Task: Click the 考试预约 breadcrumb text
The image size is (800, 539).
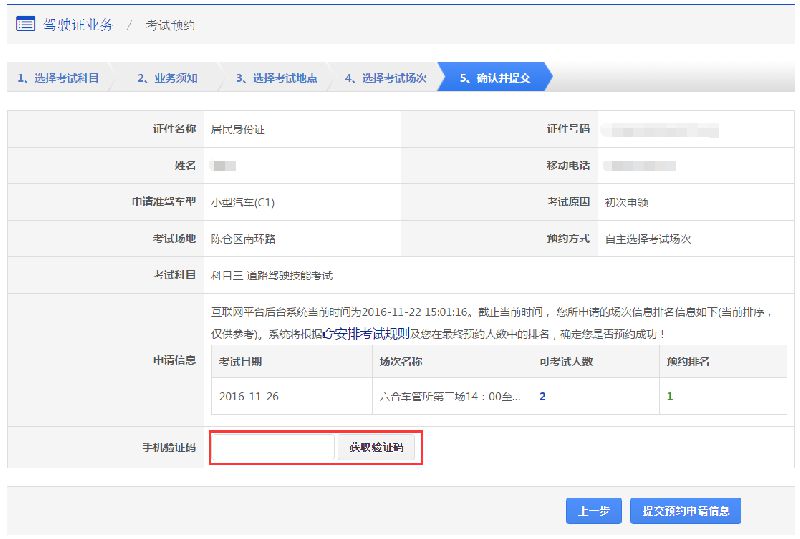Action: [170, 25]
